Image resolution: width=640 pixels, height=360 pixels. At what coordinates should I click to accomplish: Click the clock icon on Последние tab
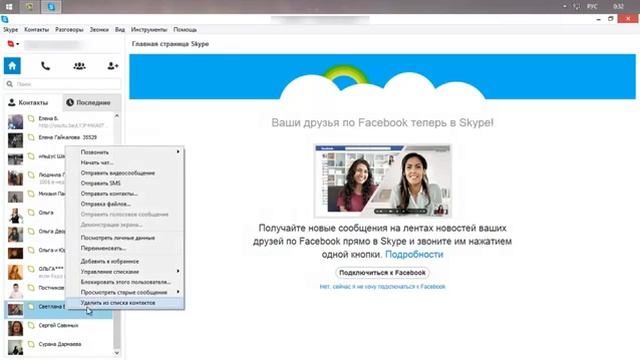tap(70, 102)
